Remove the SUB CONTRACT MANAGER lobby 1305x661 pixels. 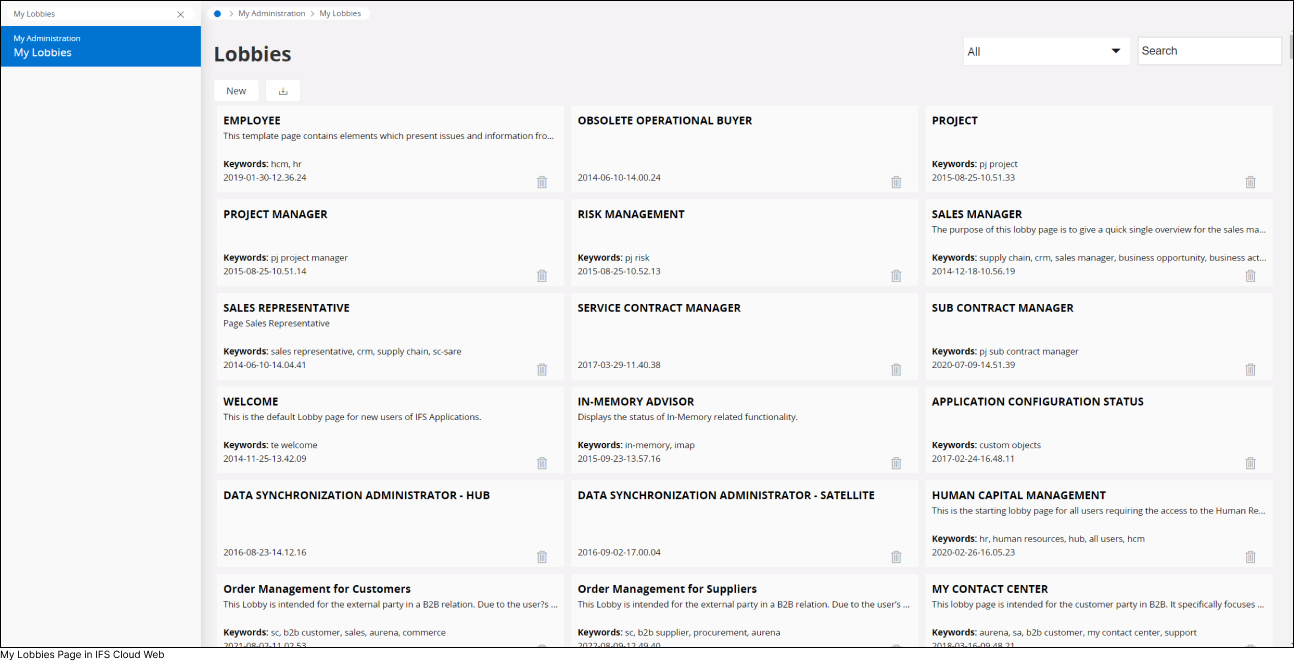tap(1250, 369)
